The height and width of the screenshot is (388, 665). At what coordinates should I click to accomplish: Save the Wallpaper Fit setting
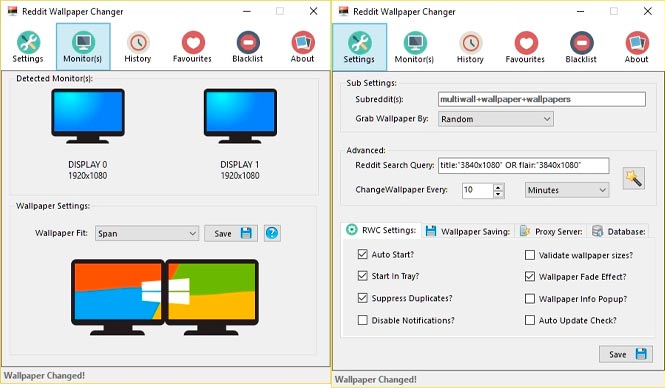(231, 233)
